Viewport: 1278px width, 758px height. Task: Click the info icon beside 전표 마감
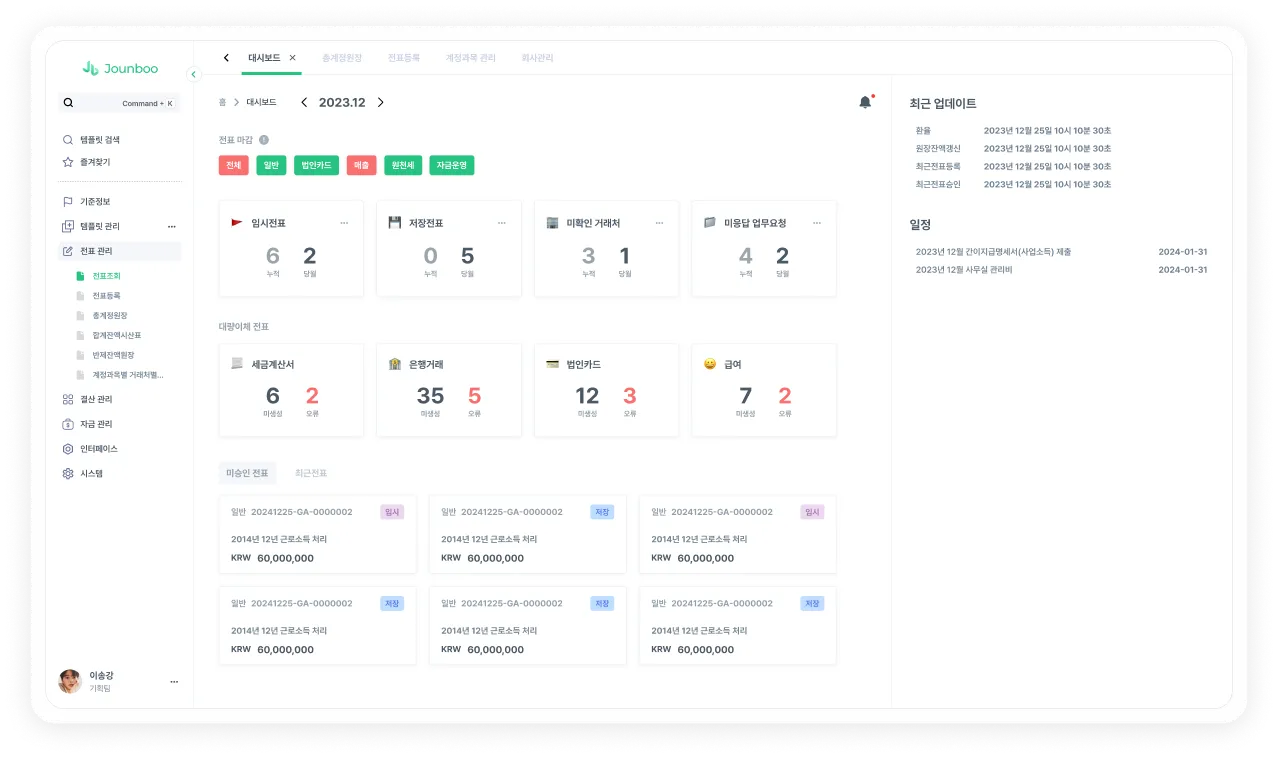coord(264,140)
